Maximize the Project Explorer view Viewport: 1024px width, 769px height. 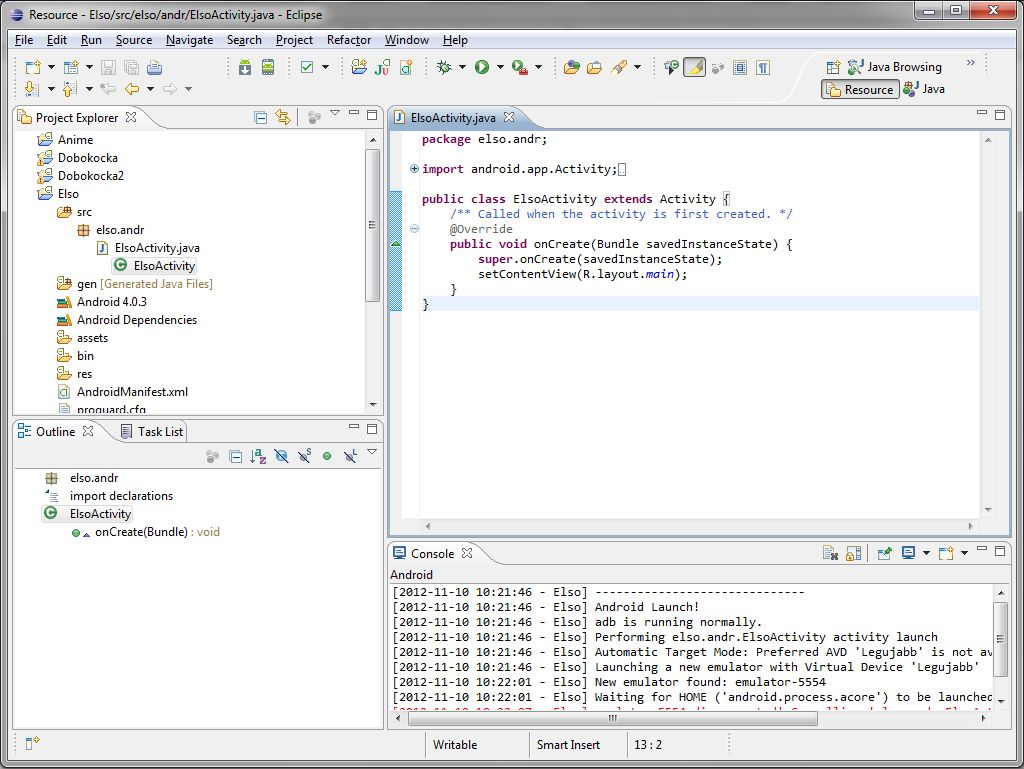372,115
